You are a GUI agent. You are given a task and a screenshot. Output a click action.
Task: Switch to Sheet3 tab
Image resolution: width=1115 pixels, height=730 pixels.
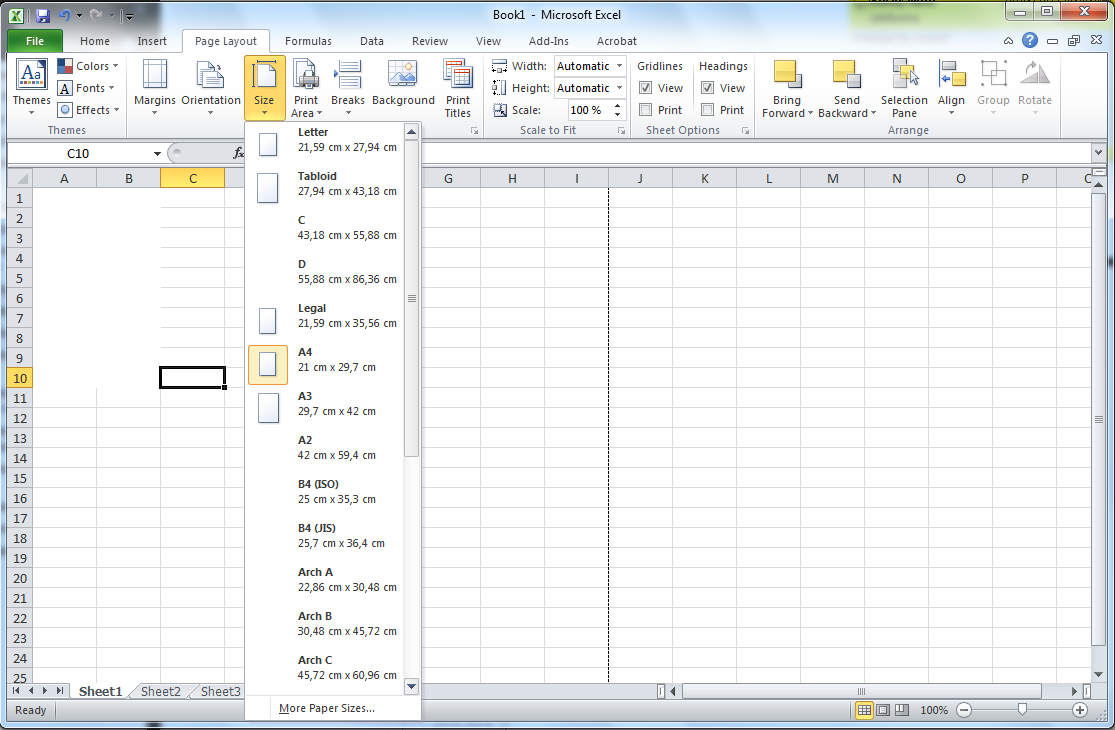tap(220, 692)
